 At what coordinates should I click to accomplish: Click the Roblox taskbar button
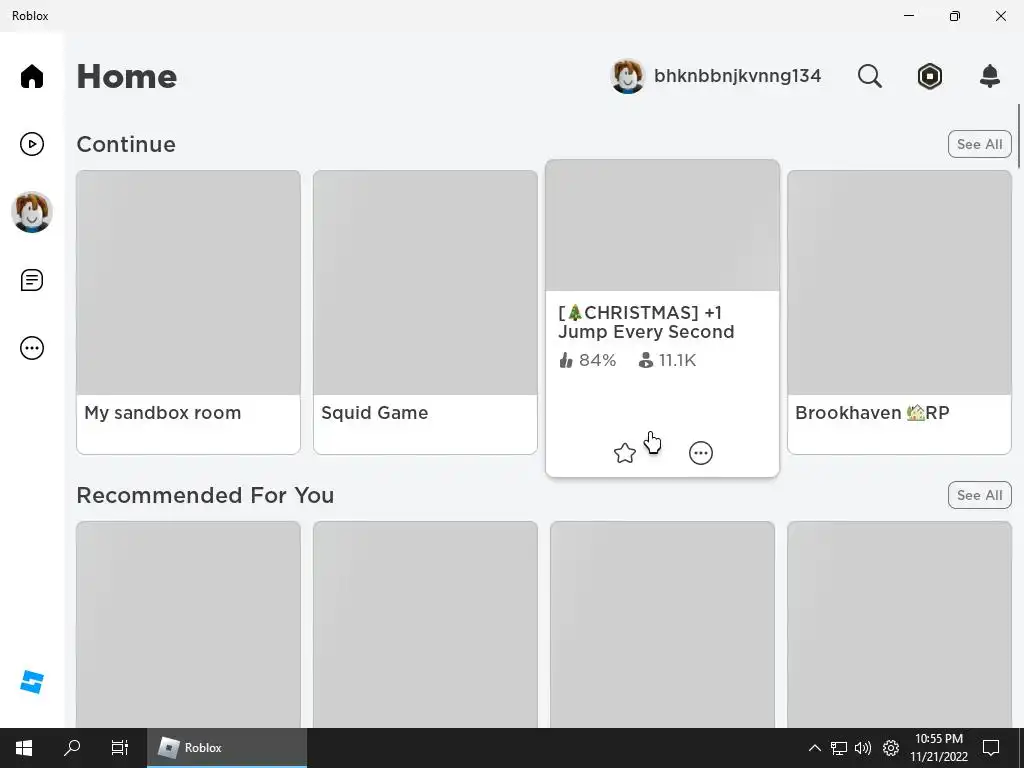coord(227,748)
